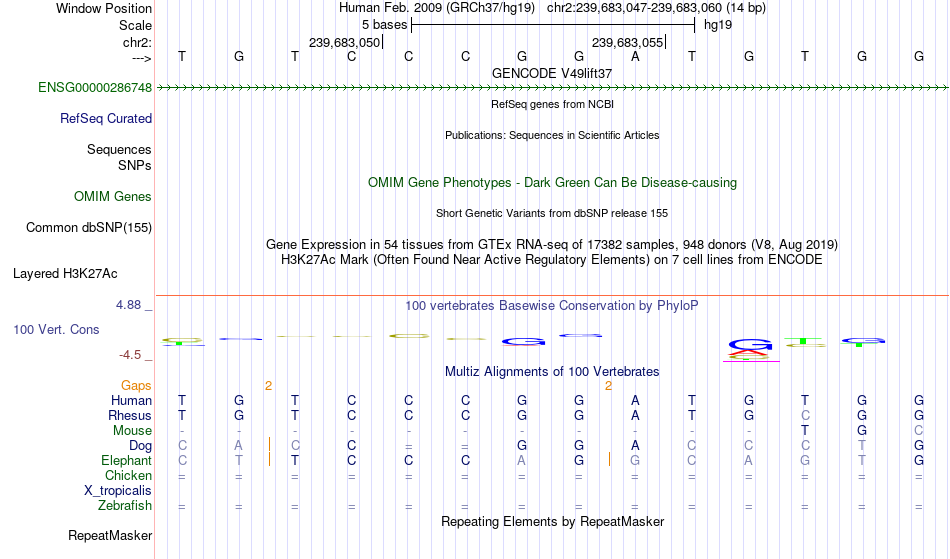Viewport: 950px width, 559px height.
Task: Click the Common dbSNP(155) track label
Action: tap(89, 228)
